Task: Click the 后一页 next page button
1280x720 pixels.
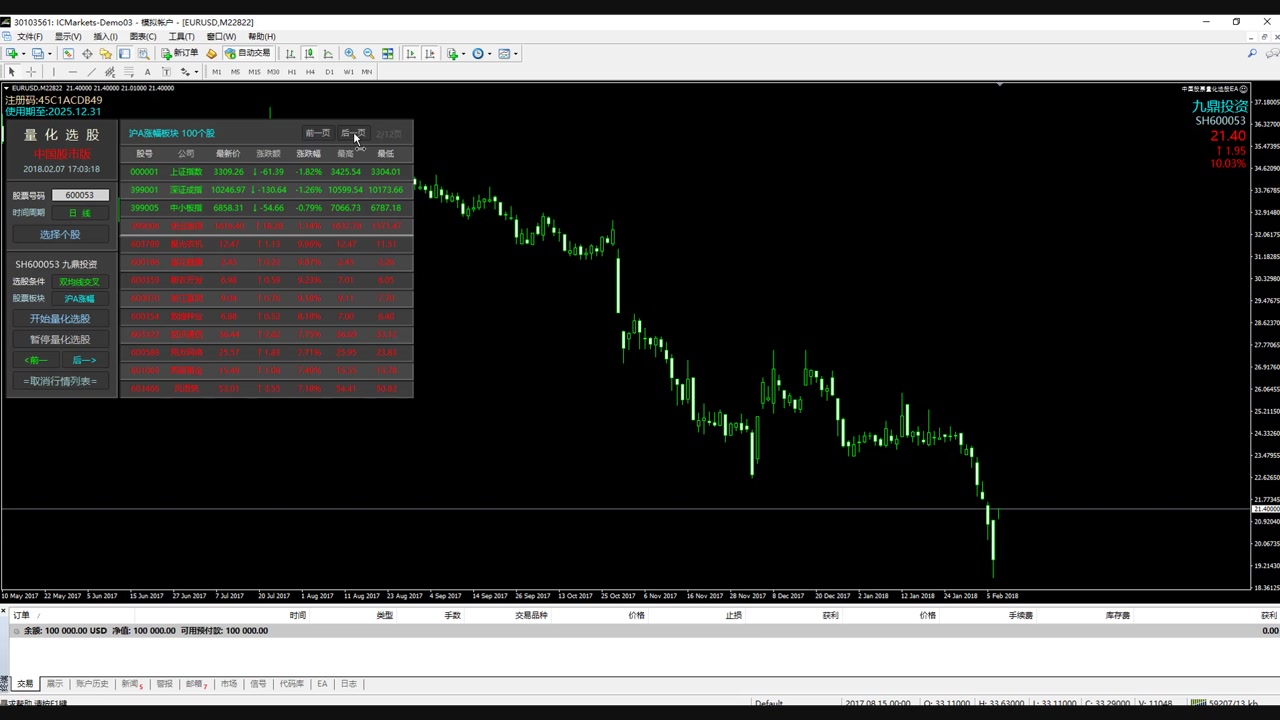Action: click(x=353, y=133)
